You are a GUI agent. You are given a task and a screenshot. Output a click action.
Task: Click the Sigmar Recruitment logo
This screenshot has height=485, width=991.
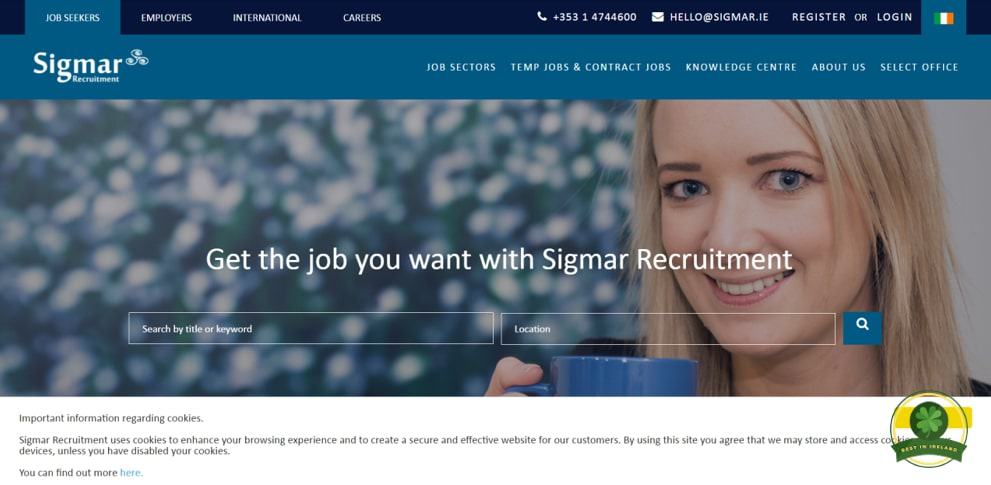pos(90,66)
